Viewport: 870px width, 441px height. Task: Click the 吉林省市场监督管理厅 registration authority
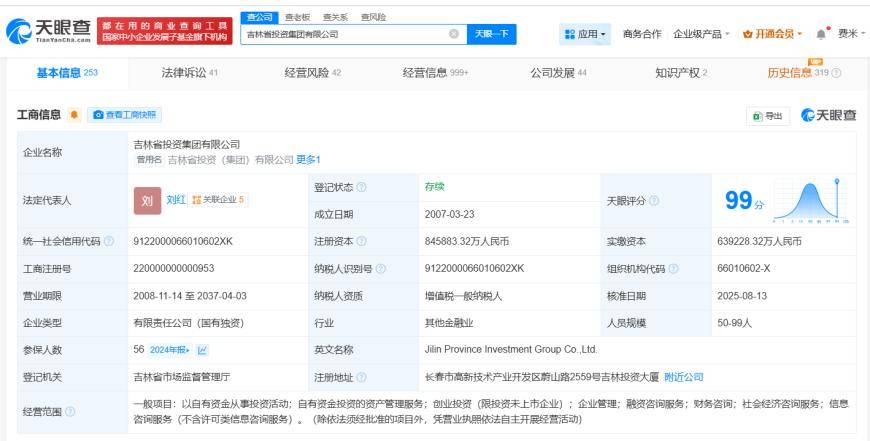click(x=182, y=377)
